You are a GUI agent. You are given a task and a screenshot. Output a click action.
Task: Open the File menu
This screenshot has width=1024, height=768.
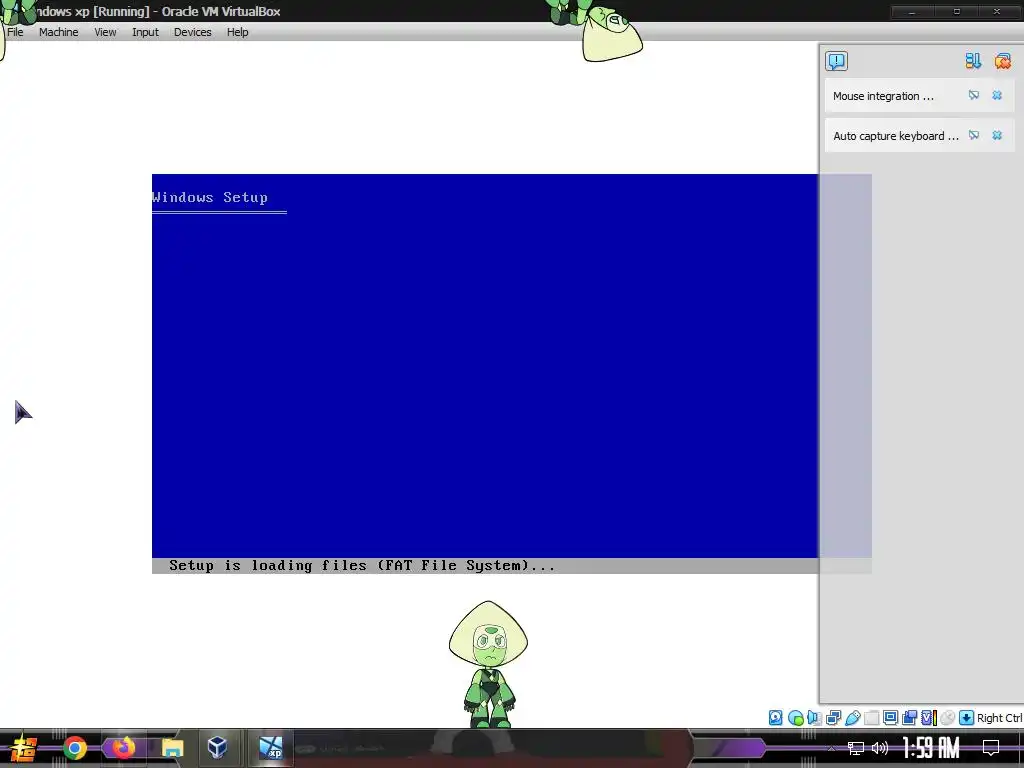pos(15,32)
